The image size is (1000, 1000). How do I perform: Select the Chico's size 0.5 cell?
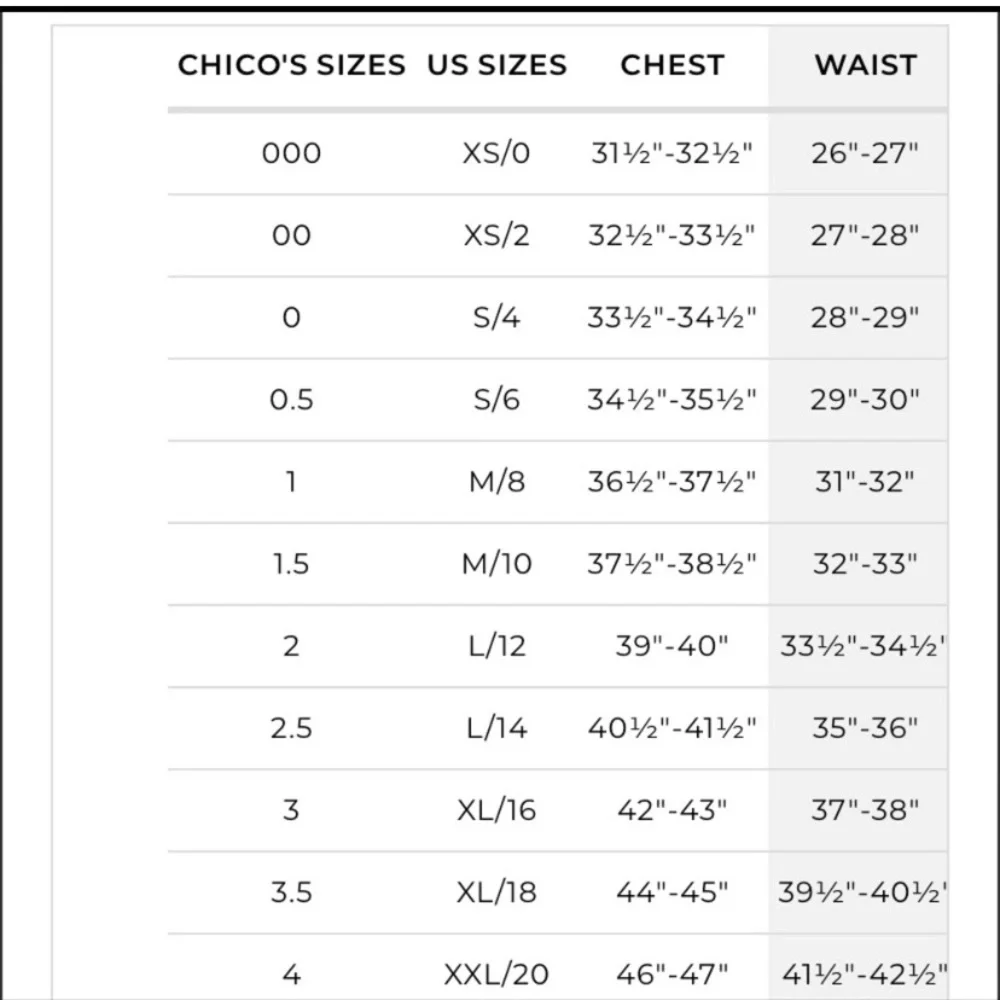pyautogui.click(x=291, y=400)
